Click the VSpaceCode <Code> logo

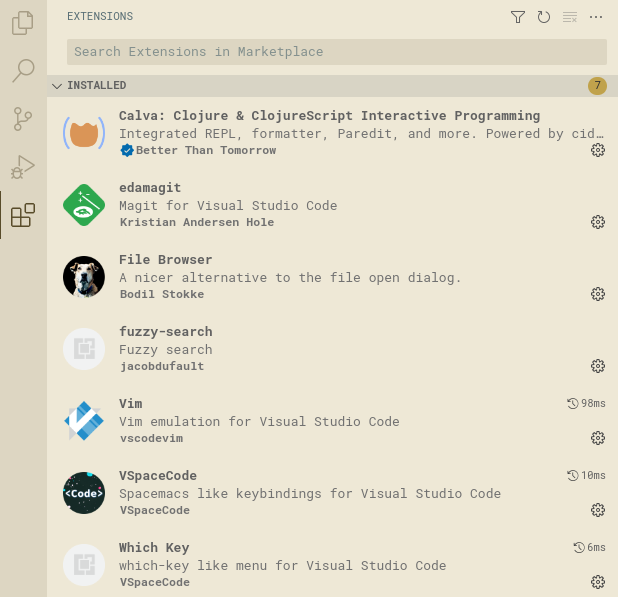(x=84, y=493)
